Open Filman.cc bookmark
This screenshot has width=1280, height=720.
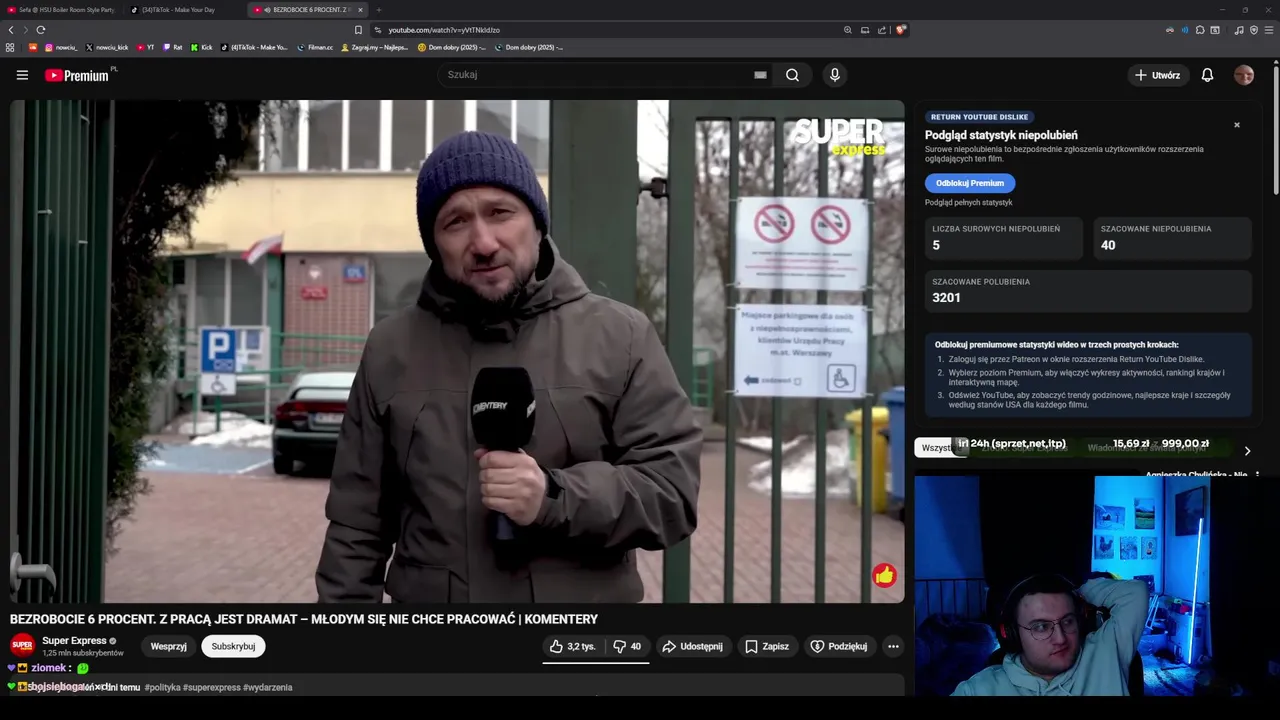(x=315, y=47)
